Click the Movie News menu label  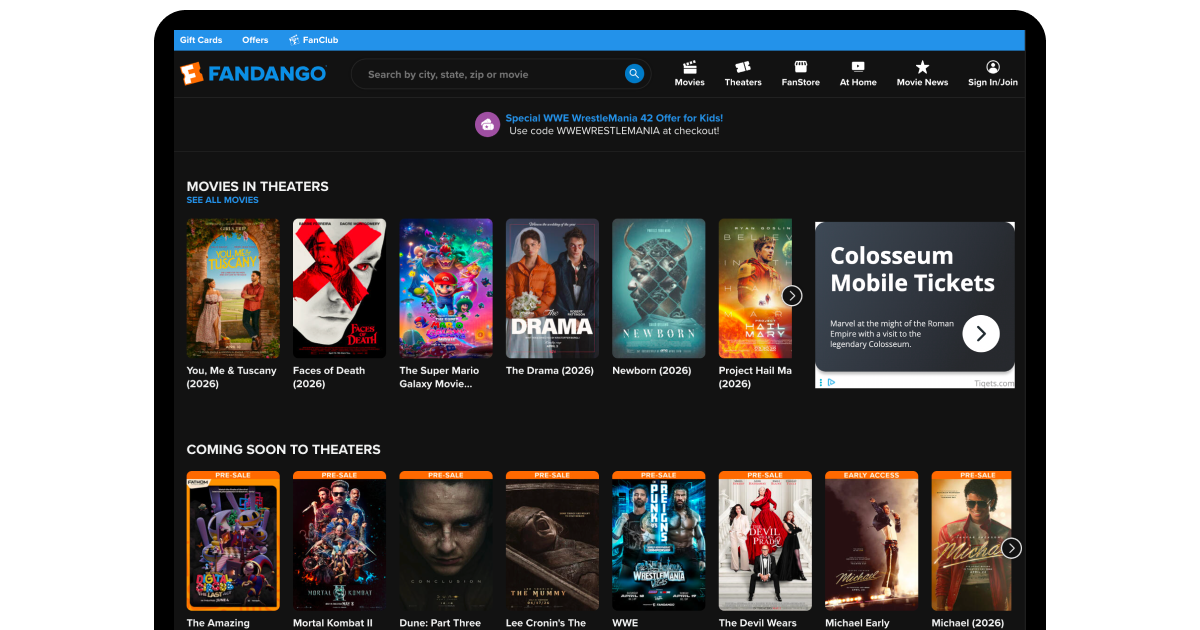coord(922,83)
